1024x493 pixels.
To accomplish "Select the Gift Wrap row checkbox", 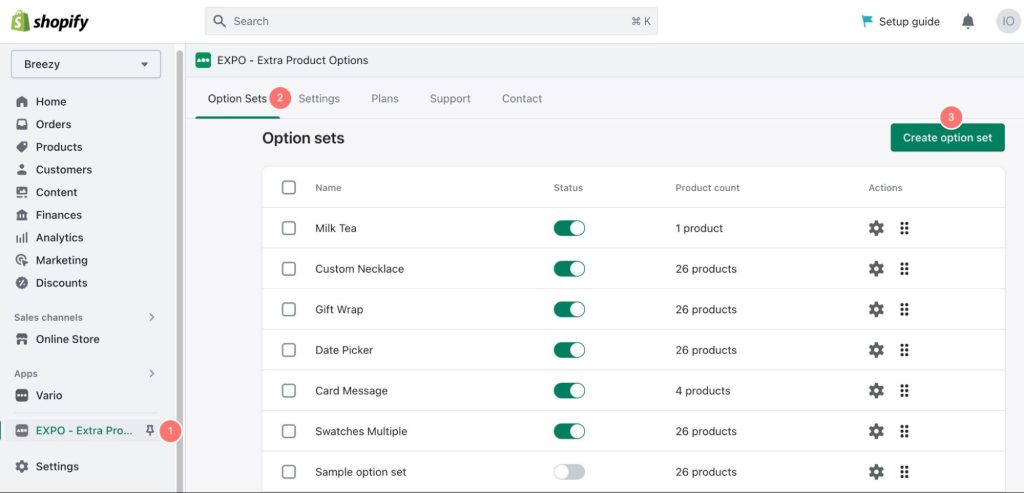I will [289, 310].
